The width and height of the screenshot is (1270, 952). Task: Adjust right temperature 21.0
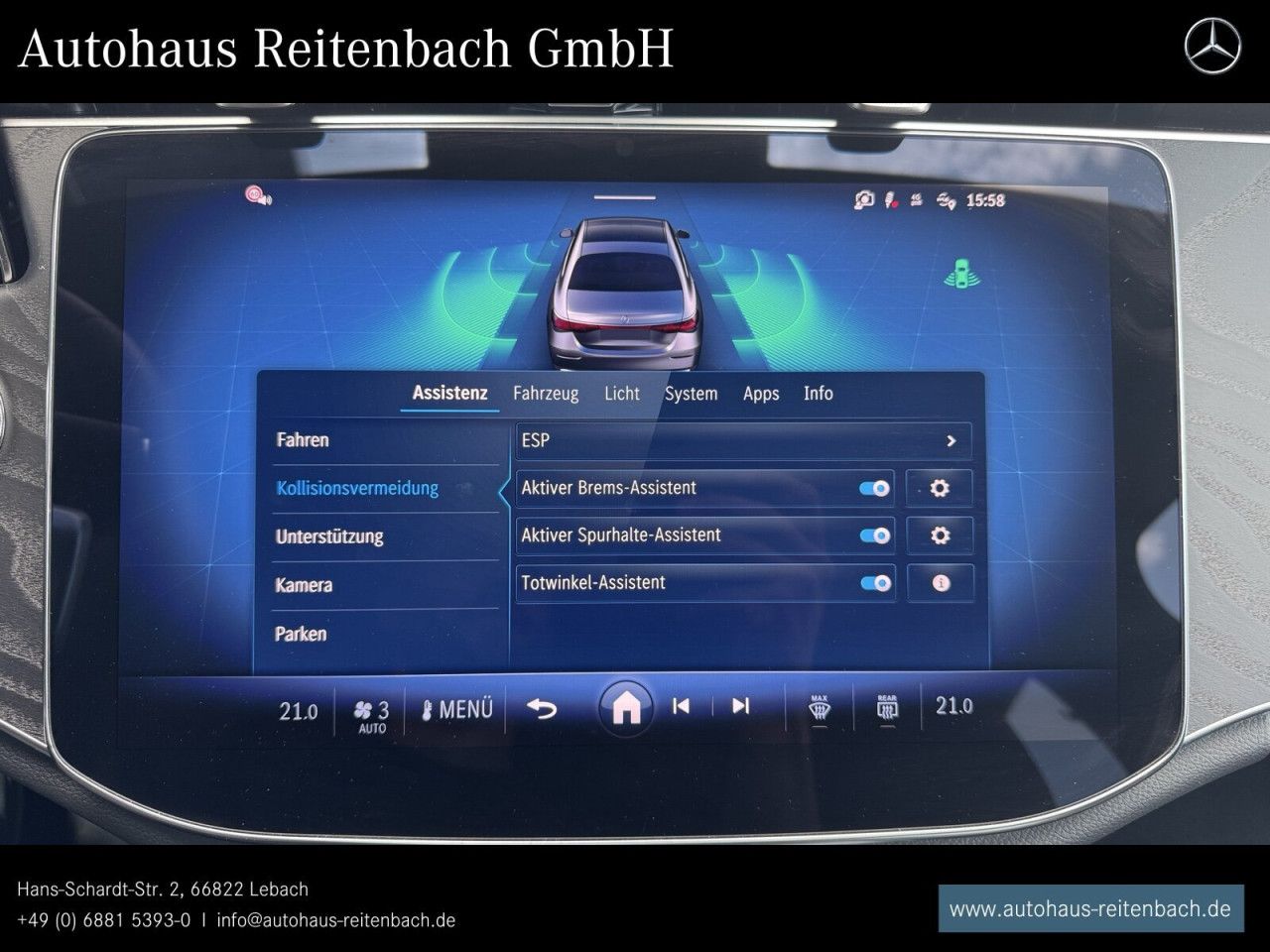click(953, 706)
